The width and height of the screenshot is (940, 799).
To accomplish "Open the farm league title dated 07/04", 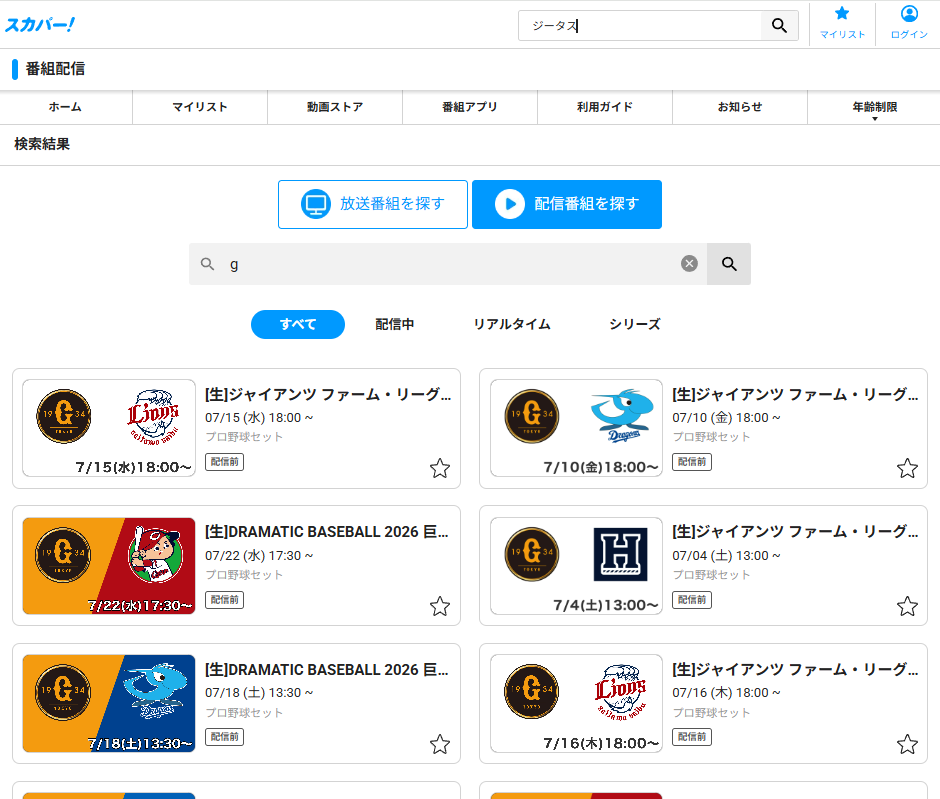I will [795, 532].
